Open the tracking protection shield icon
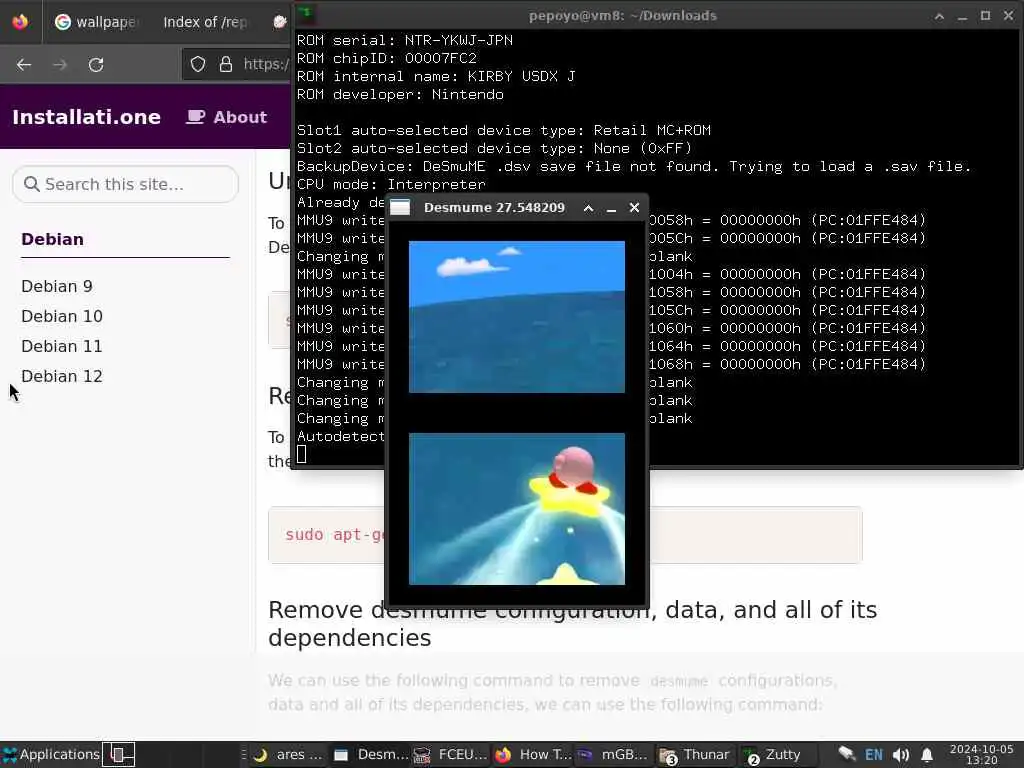The image size is (1024, 768). point(198,64)
